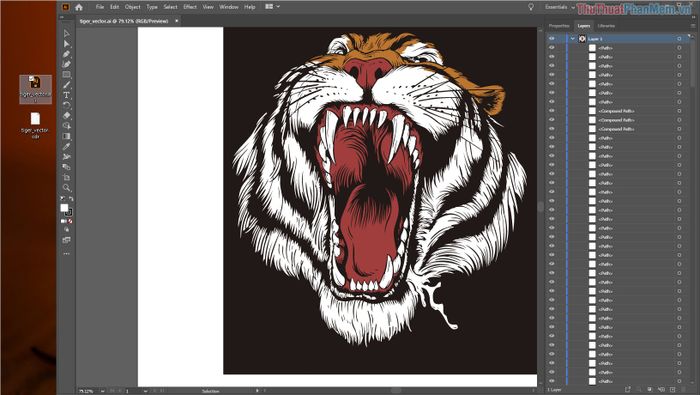Screen dimensions: 700x395
Task: Collapse the right panel dock arrows
Action: tap(693, 17)
